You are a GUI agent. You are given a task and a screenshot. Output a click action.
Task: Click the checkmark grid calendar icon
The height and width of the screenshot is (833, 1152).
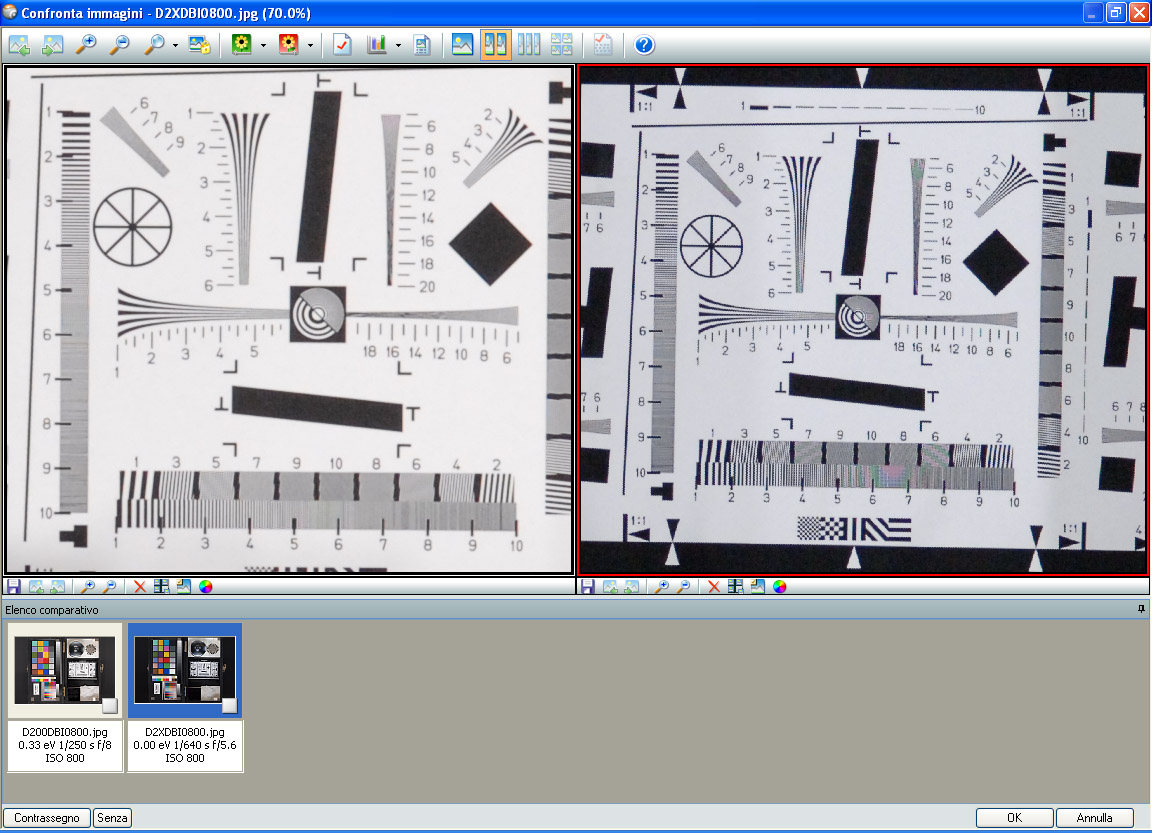(x=603, y=45)
